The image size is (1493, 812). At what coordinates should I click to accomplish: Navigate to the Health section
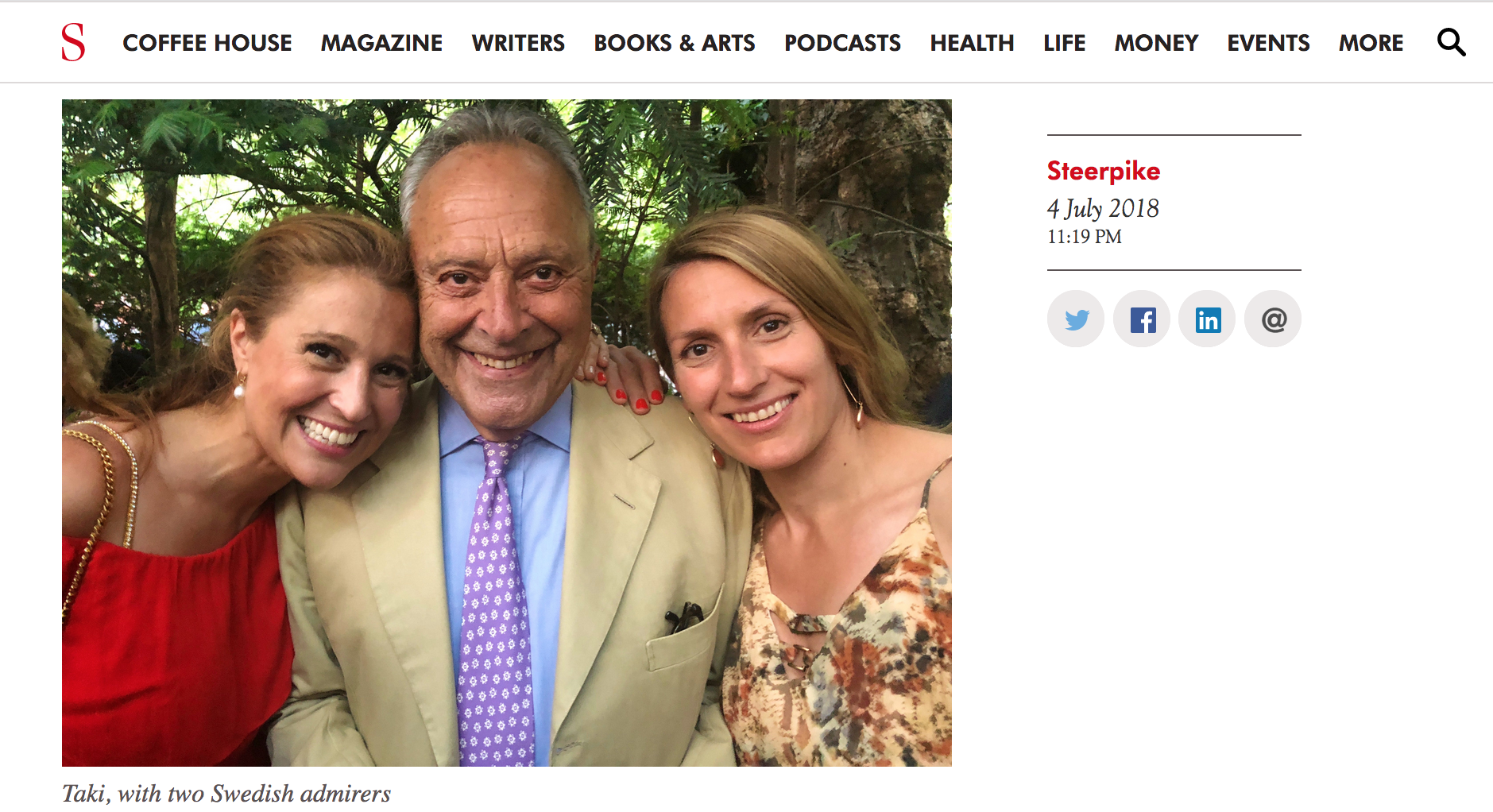click(973, 43)
